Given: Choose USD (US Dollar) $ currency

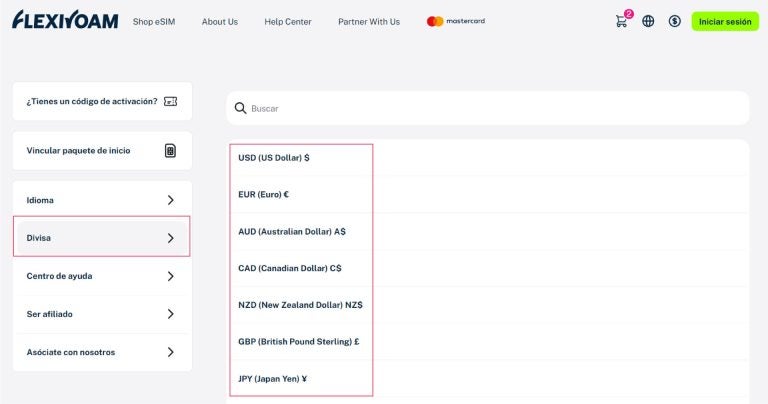Looking at the screenshot, I should coord(488,158).
